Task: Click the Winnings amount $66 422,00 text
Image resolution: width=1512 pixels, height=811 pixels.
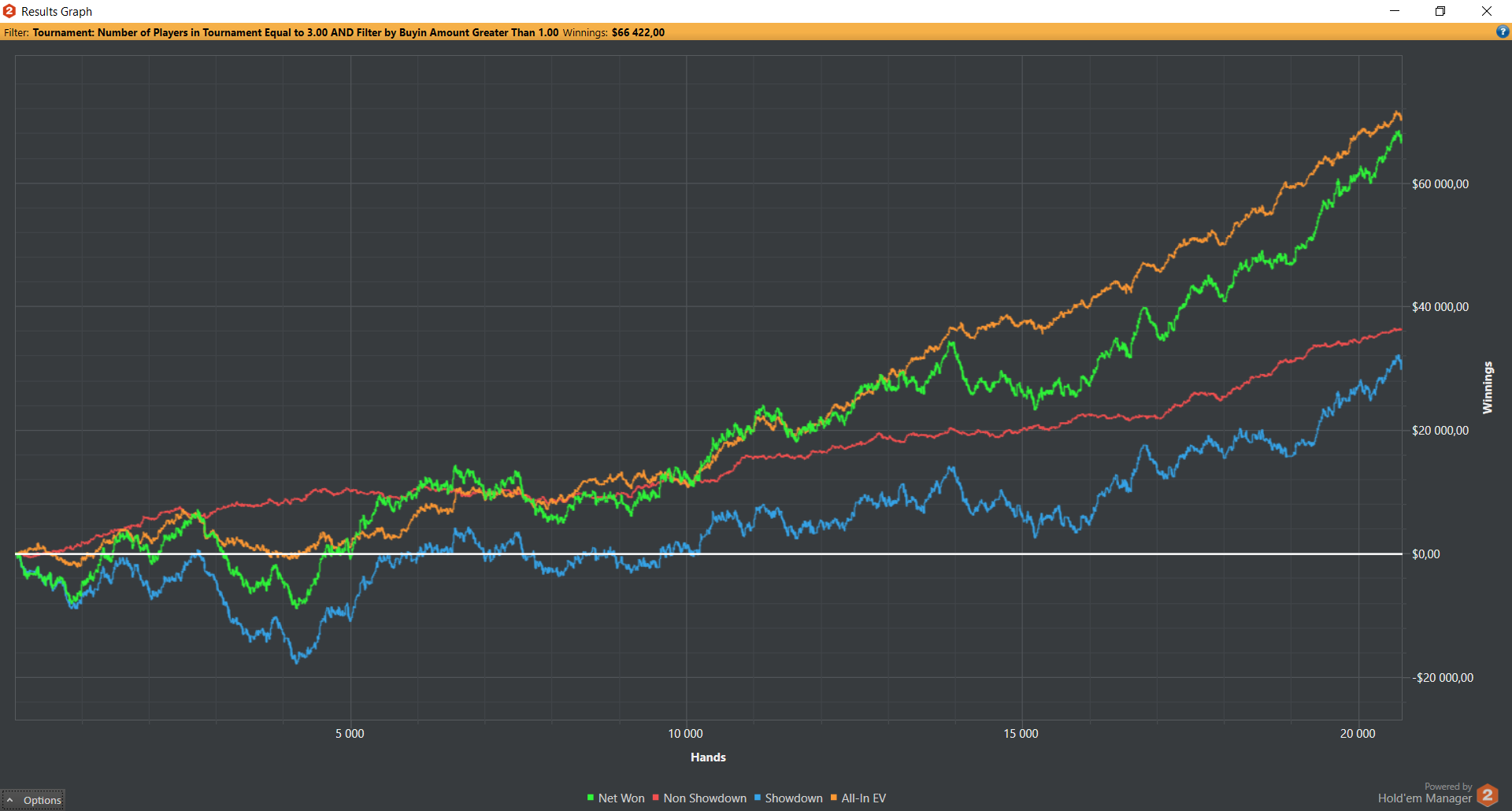Action: [638, 32]
